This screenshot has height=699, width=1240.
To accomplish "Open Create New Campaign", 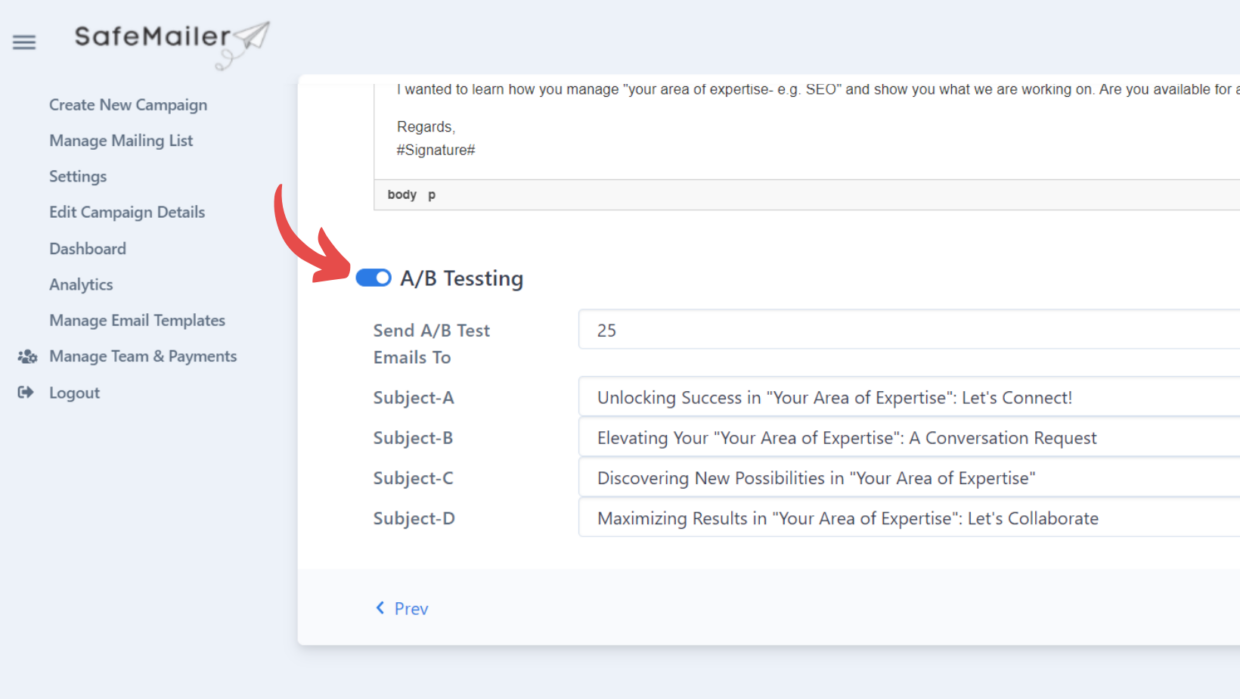I will point(128,104).
